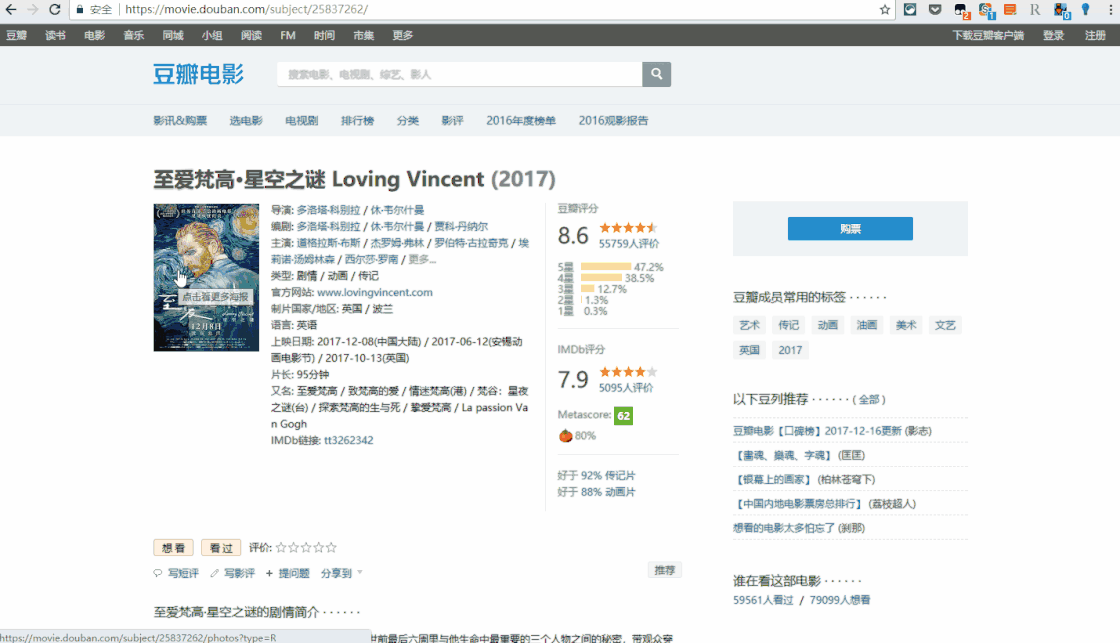This screenshot has height=643, width=1120.
Task: Open 音乐 in the top bar
Action: pos(134,35)
